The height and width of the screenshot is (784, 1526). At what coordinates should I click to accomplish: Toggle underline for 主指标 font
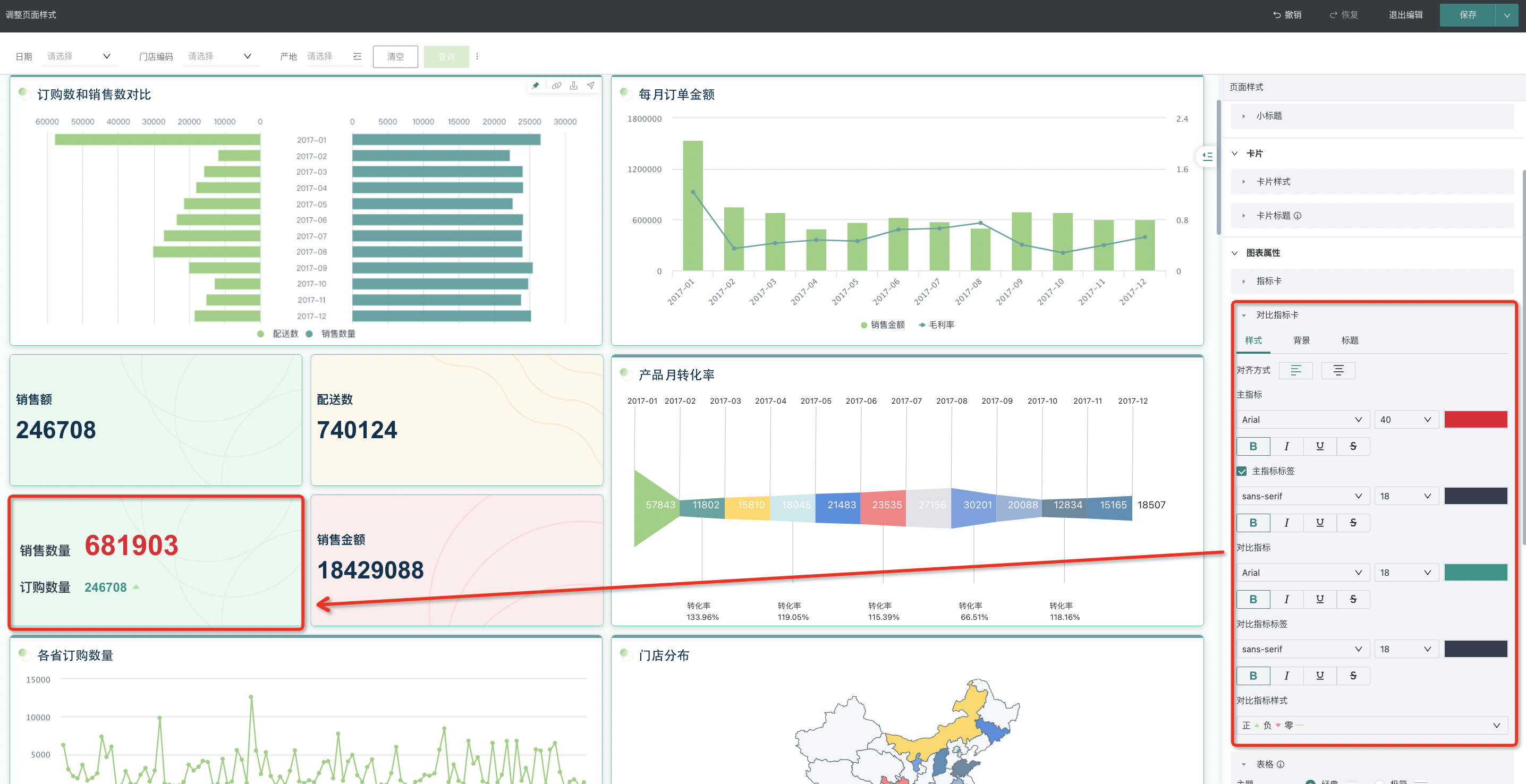point(1320,447)
